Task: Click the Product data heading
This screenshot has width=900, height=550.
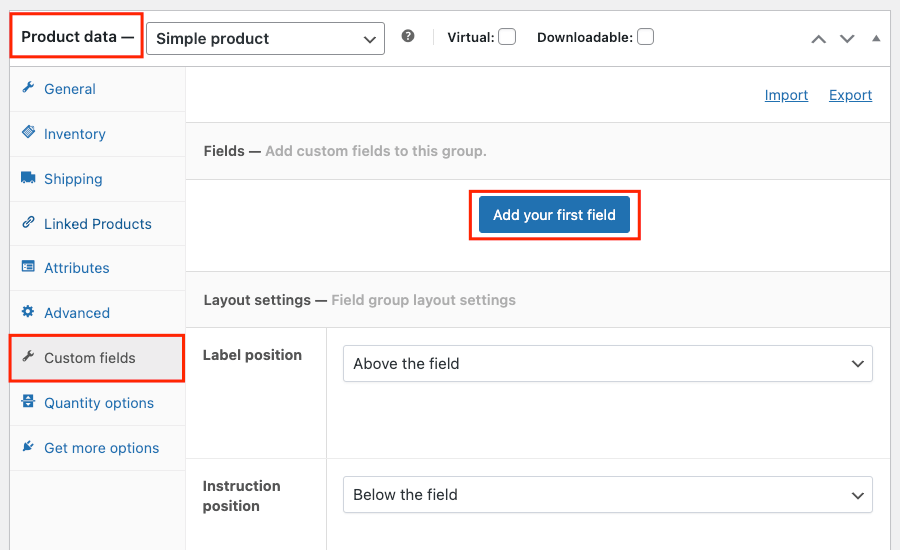Action: 77,36
